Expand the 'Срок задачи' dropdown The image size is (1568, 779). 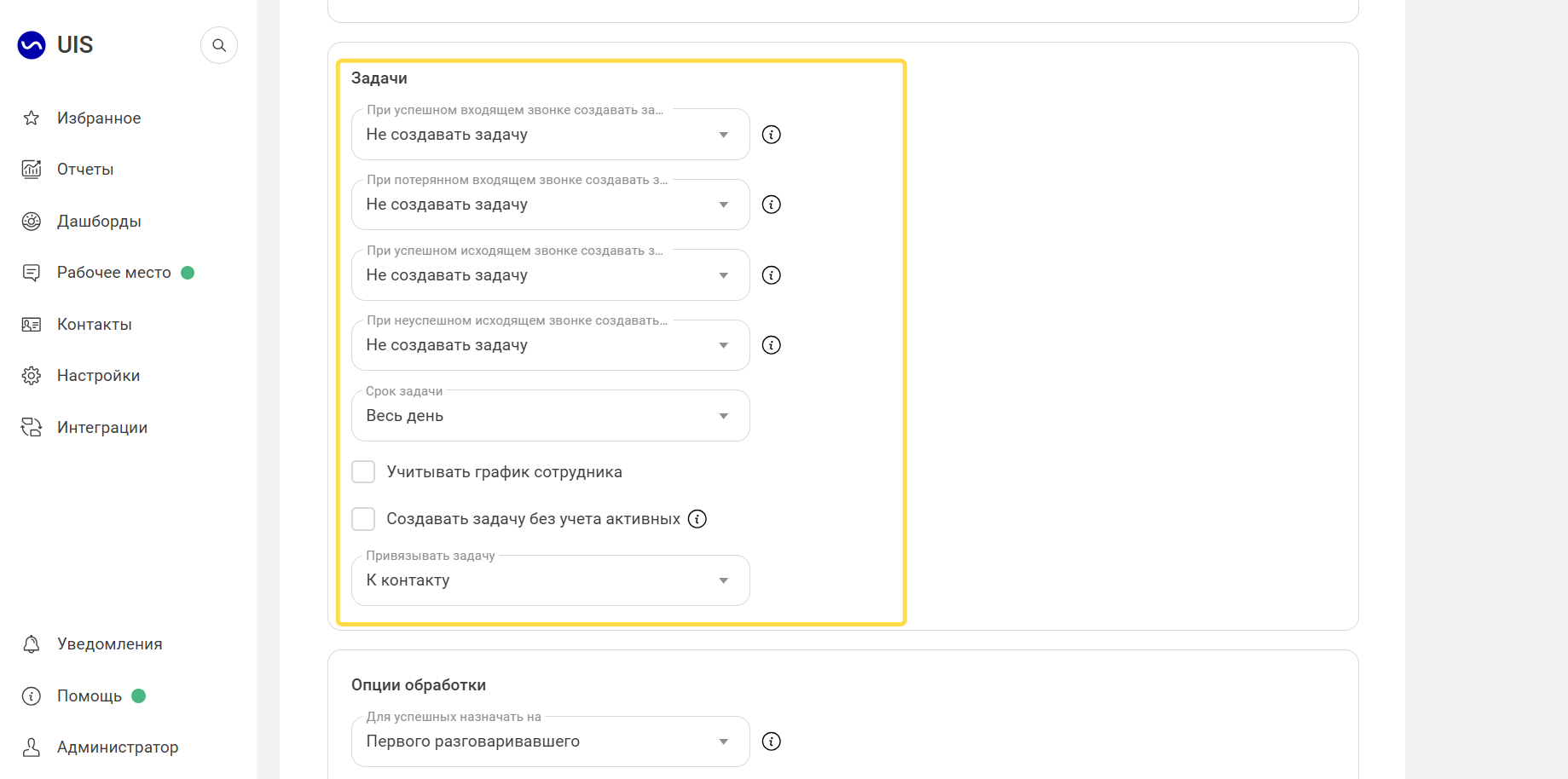pyautogui.click(x=551, y=416)
